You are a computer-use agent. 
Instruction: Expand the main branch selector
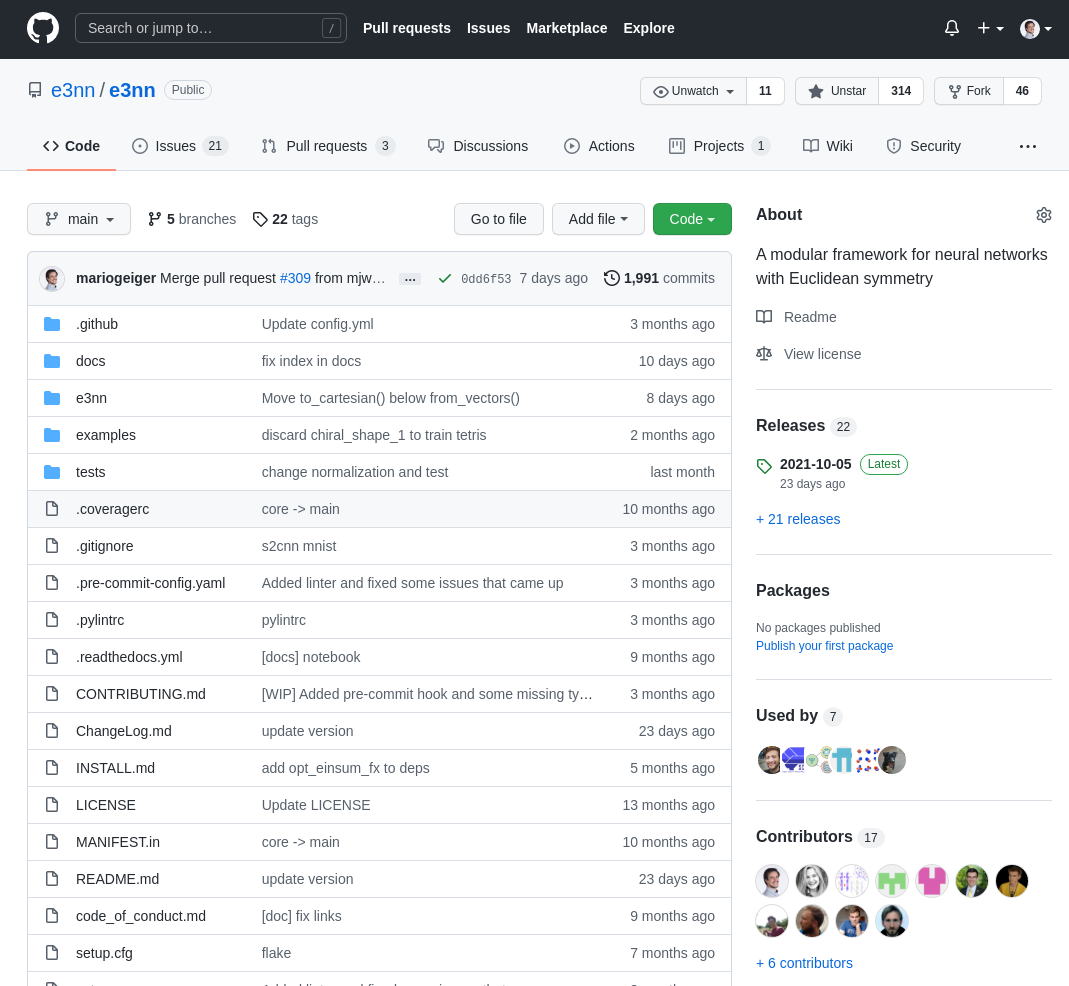[x=79, y=219]
